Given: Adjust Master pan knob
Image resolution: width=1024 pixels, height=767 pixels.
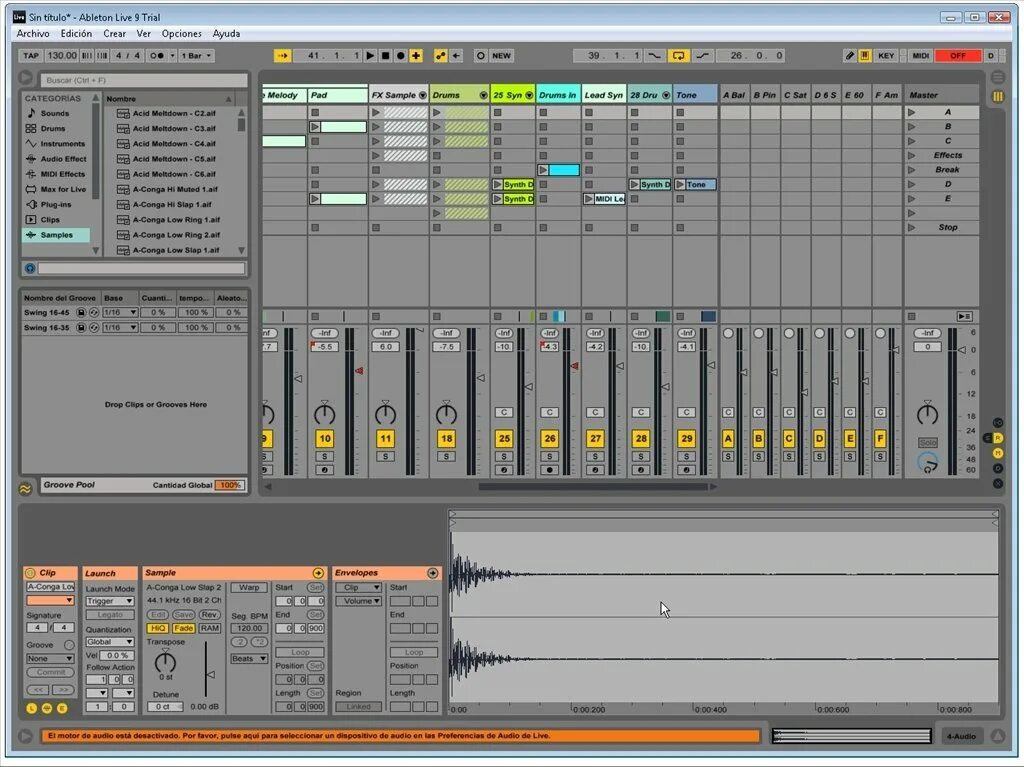Looking at the screenshot, I should point(927,414).
